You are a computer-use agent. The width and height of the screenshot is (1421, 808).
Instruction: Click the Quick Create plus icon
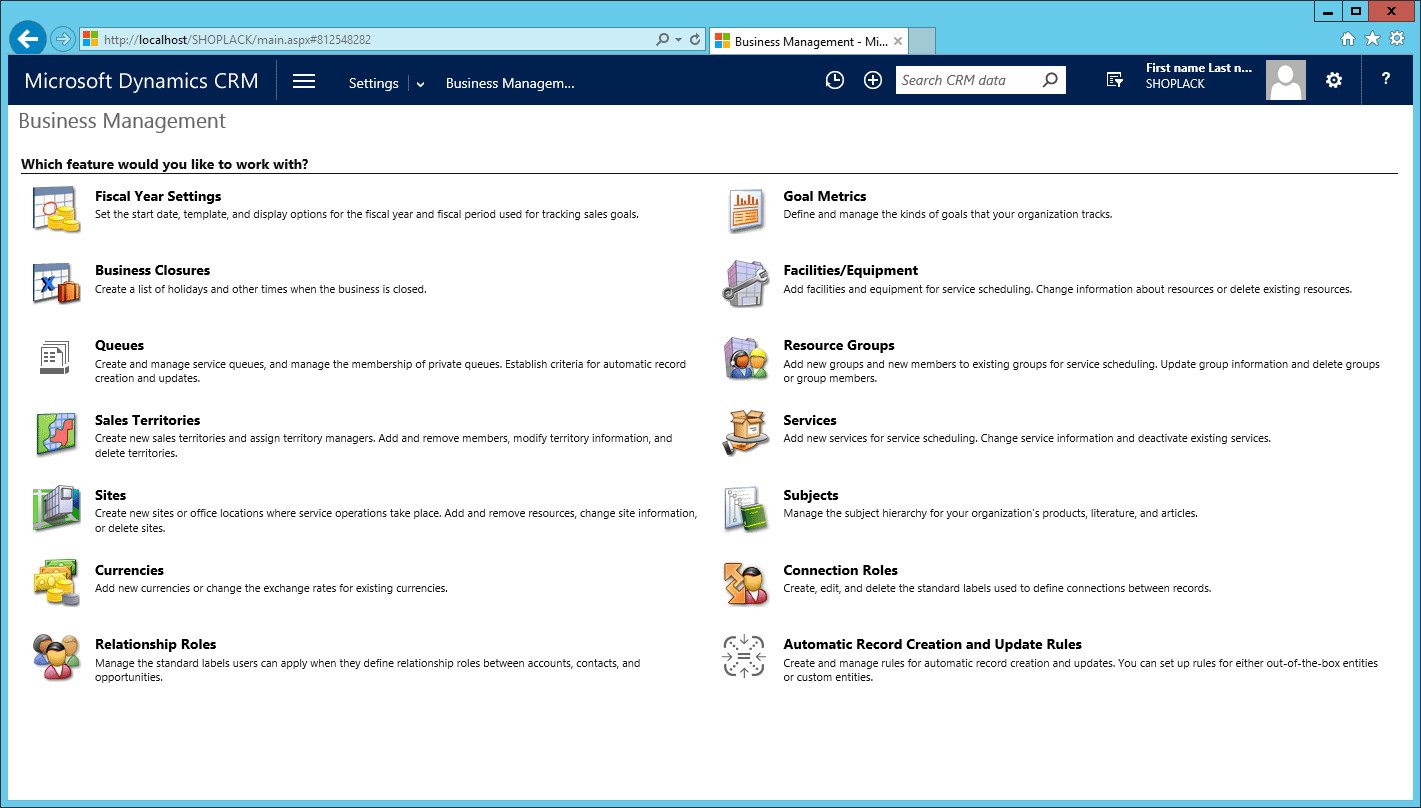coord(873,81)
